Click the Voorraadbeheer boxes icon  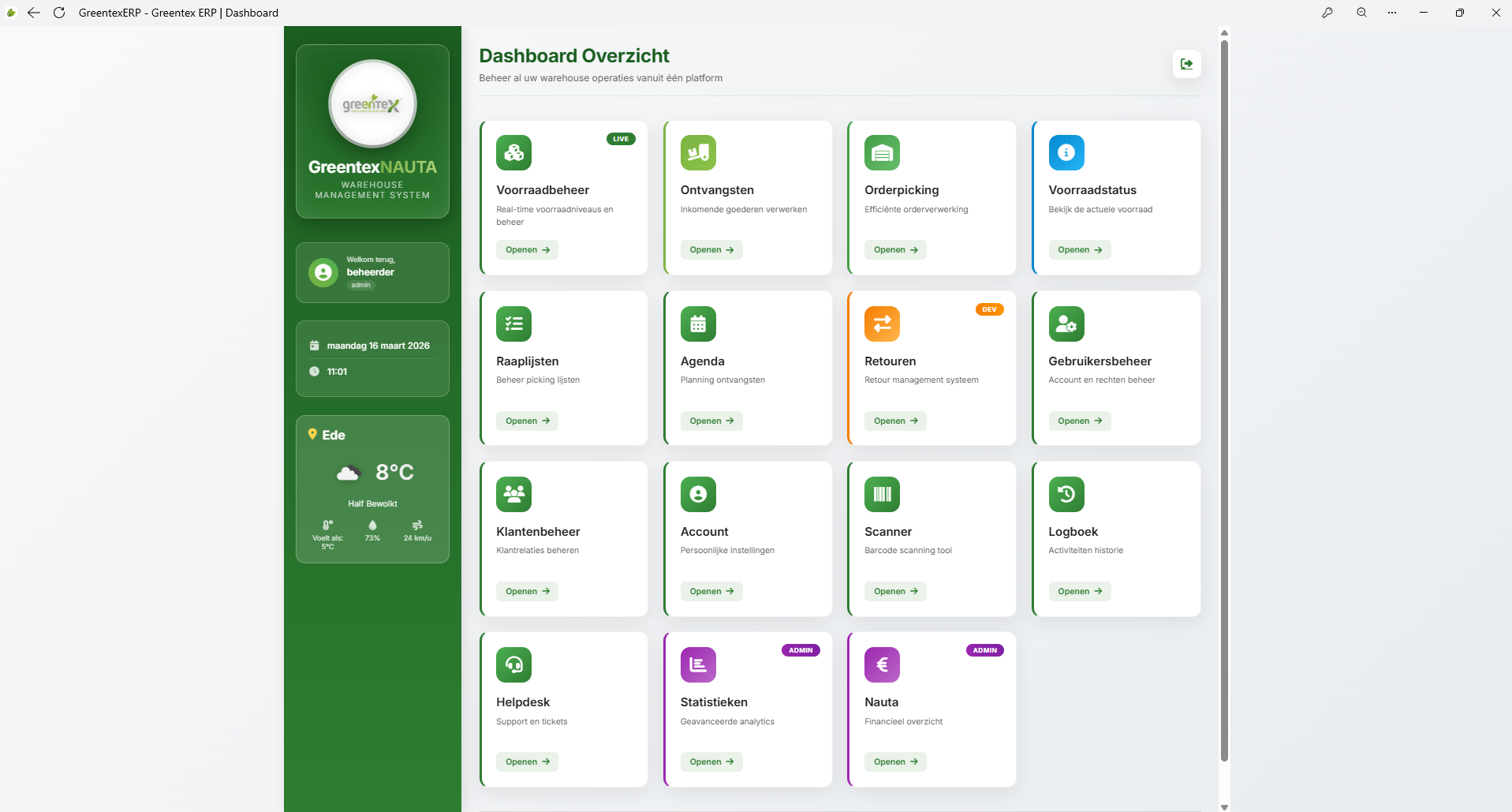(x=513, y=153)
